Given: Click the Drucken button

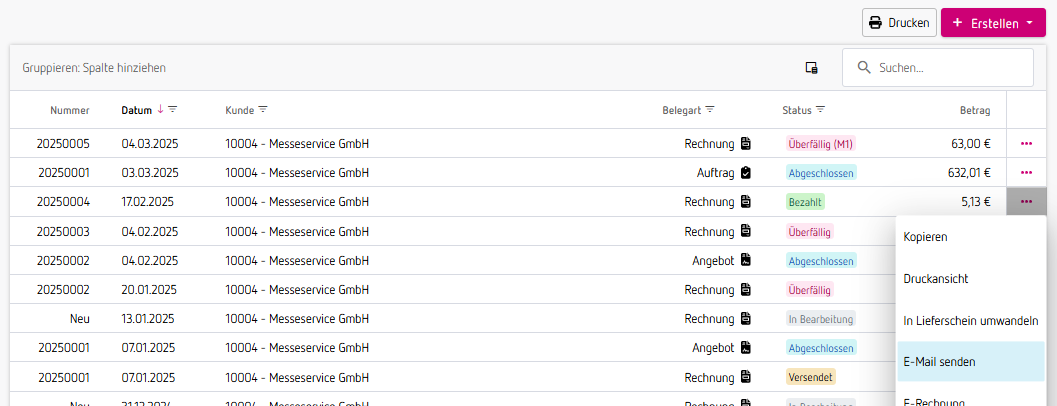Looking at the screenshot, I should pos(899,22).
